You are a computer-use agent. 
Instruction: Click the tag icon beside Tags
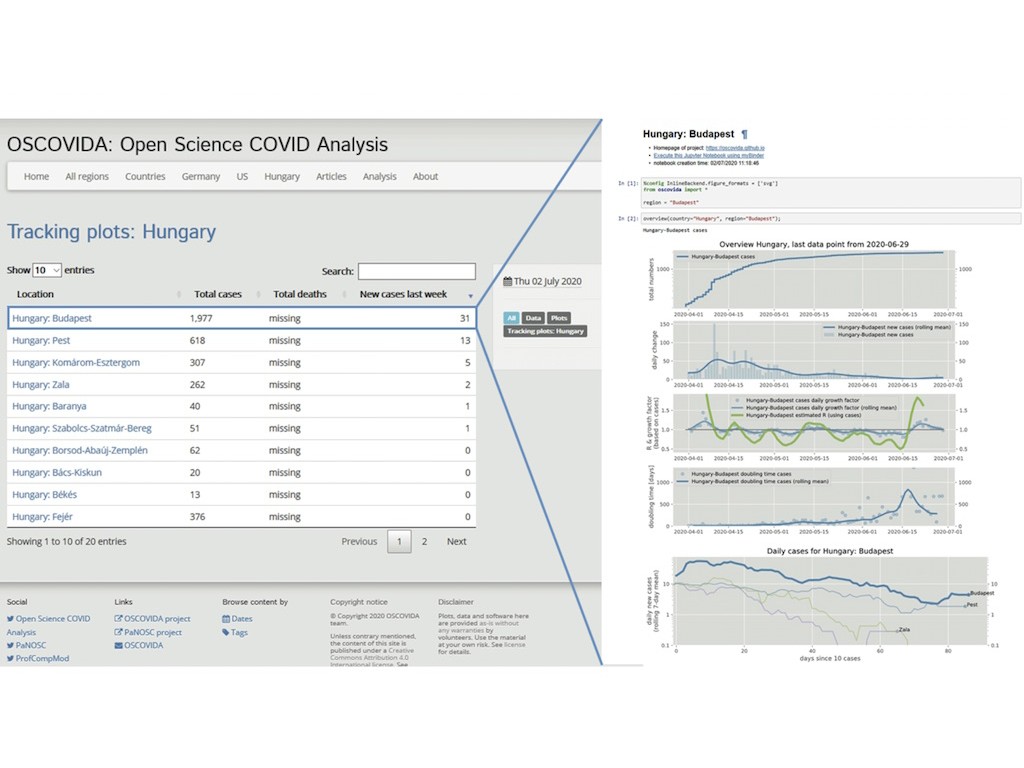pos(226,632)
